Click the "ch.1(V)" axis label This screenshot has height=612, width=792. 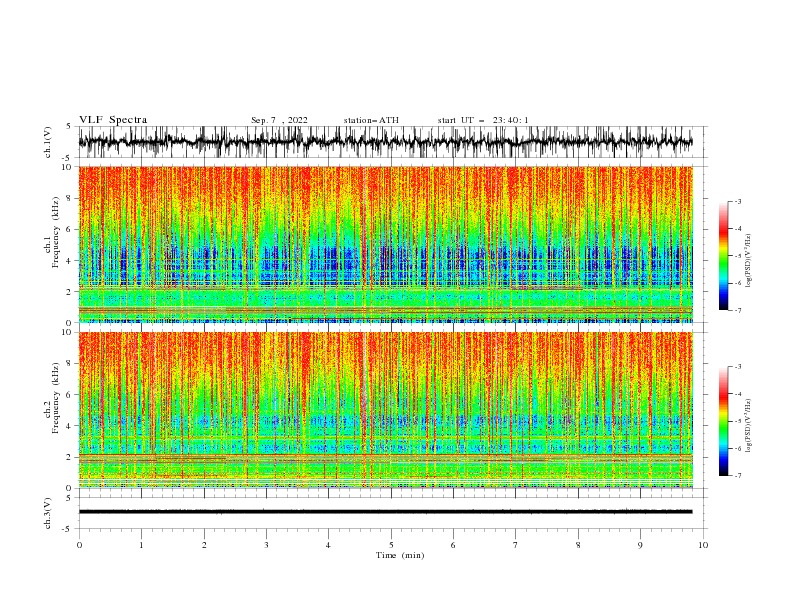48,142
